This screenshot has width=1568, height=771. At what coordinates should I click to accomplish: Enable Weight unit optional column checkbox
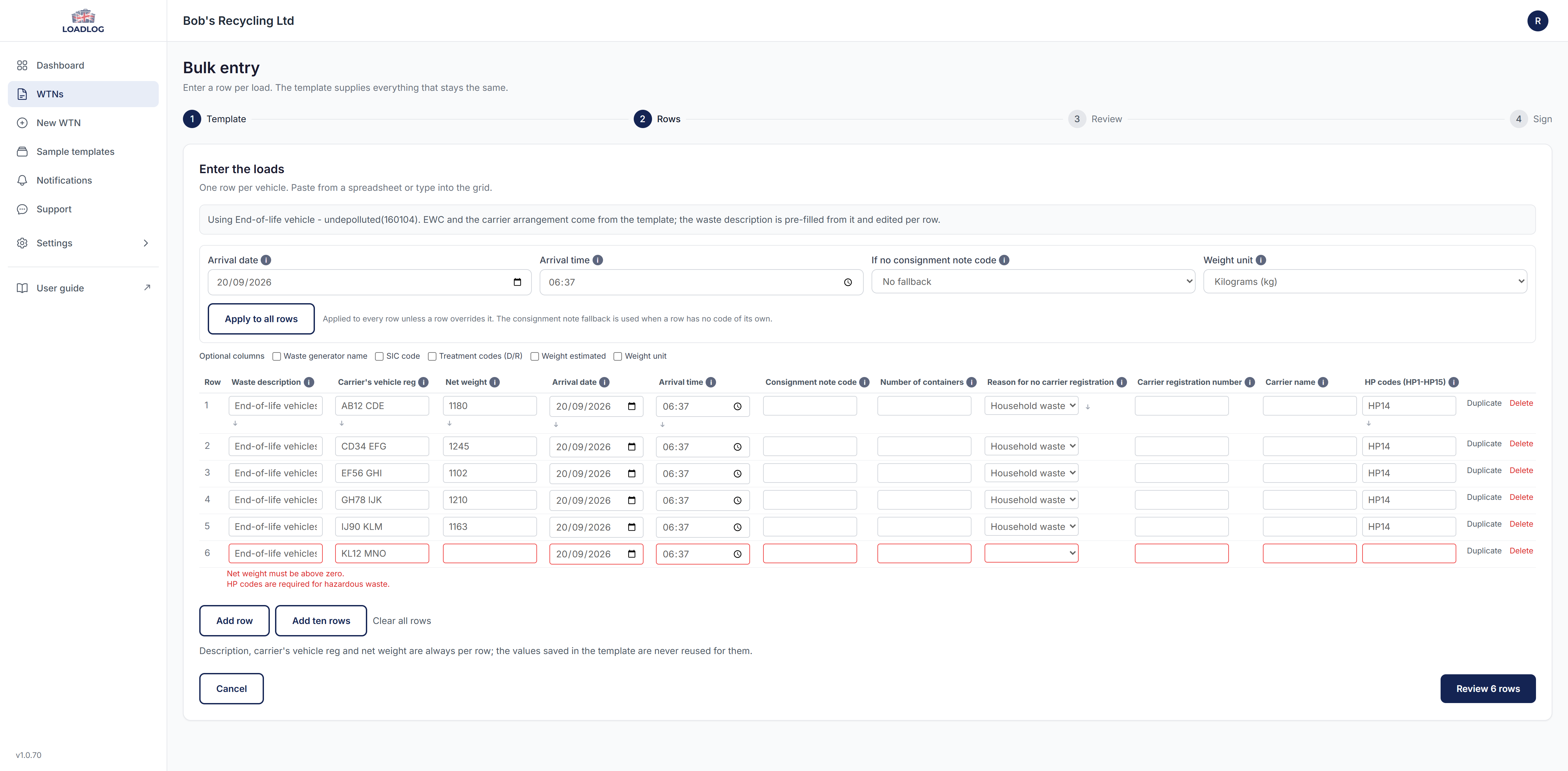[618, 357]
